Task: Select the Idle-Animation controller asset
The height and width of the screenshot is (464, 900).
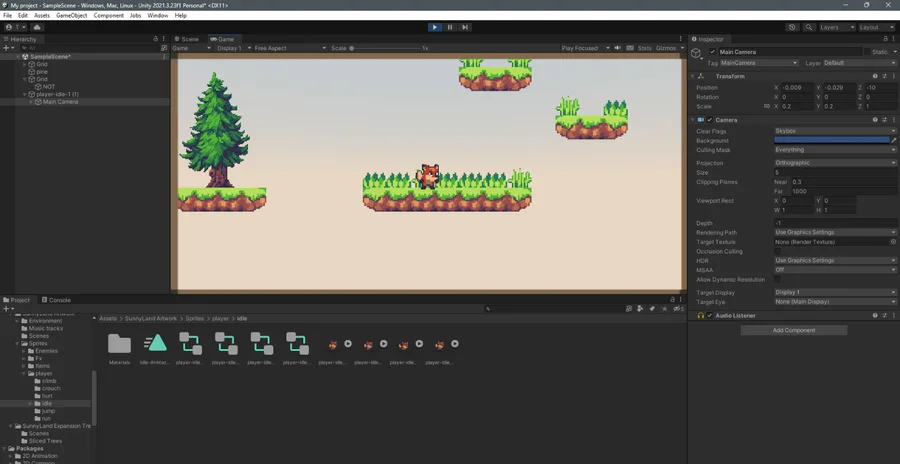Action: click(x=155, y=348)
